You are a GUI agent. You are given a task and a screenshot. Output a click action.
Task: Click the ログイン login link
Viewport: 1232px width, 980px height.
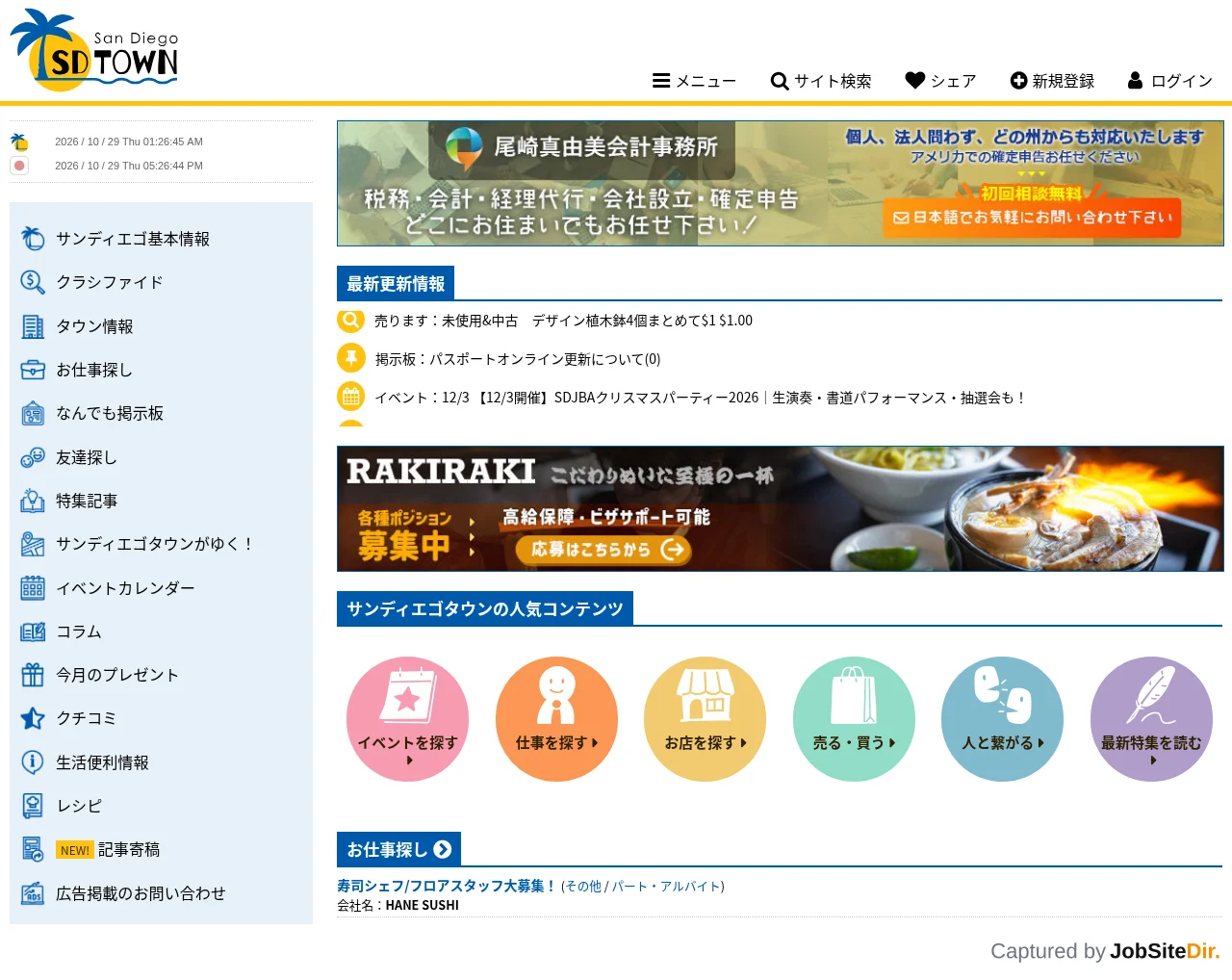point(1169,81)
